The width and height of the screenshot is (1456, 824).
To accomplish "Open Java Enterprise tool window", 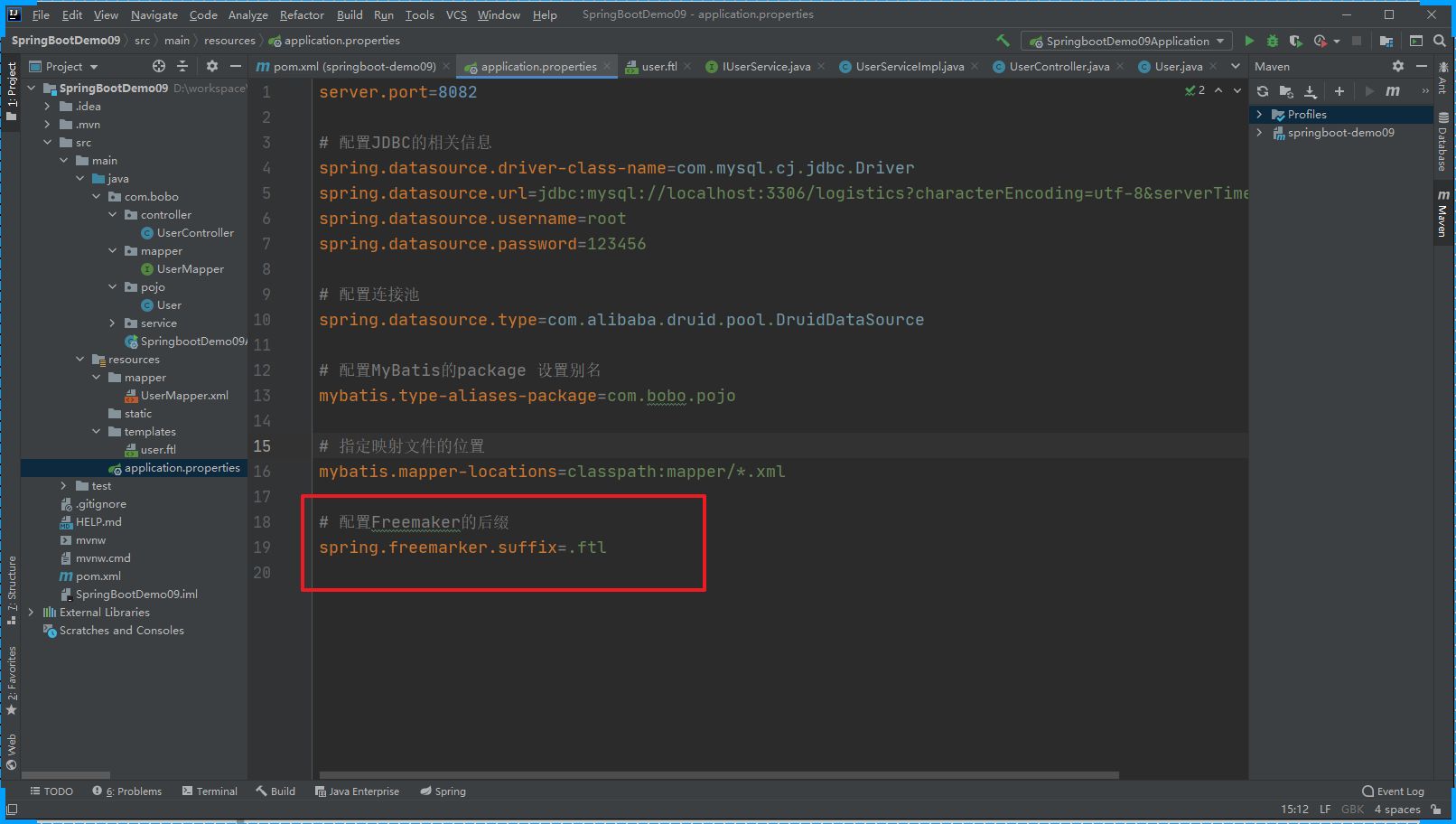I will point(357,791).
